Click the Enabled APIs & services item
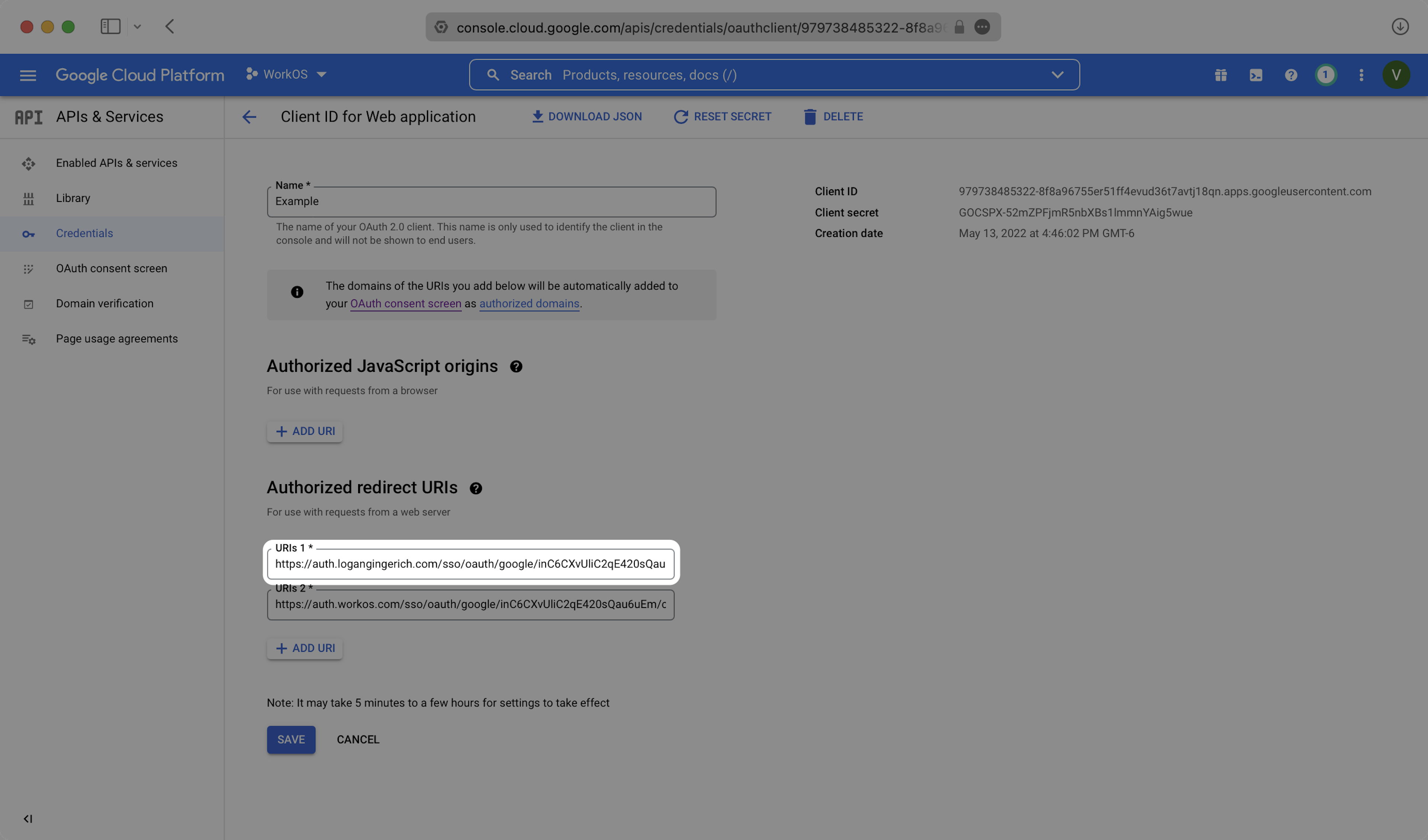1428x840 pixels. (x=116, y=162)
